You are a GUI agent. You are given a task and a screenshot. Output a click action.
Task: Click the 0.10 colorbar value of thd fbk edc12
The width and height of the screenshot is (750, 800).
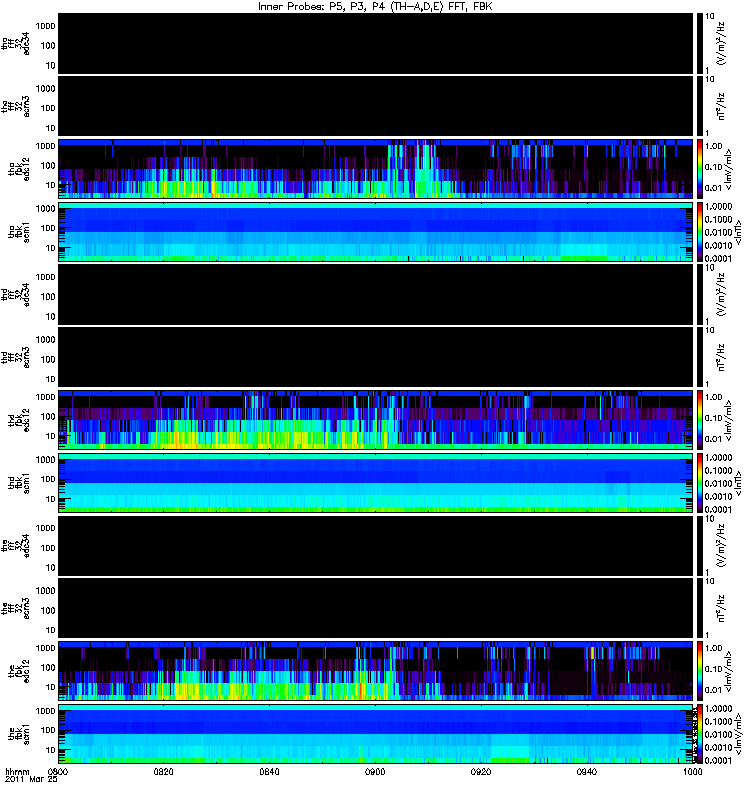coord(714,418)
